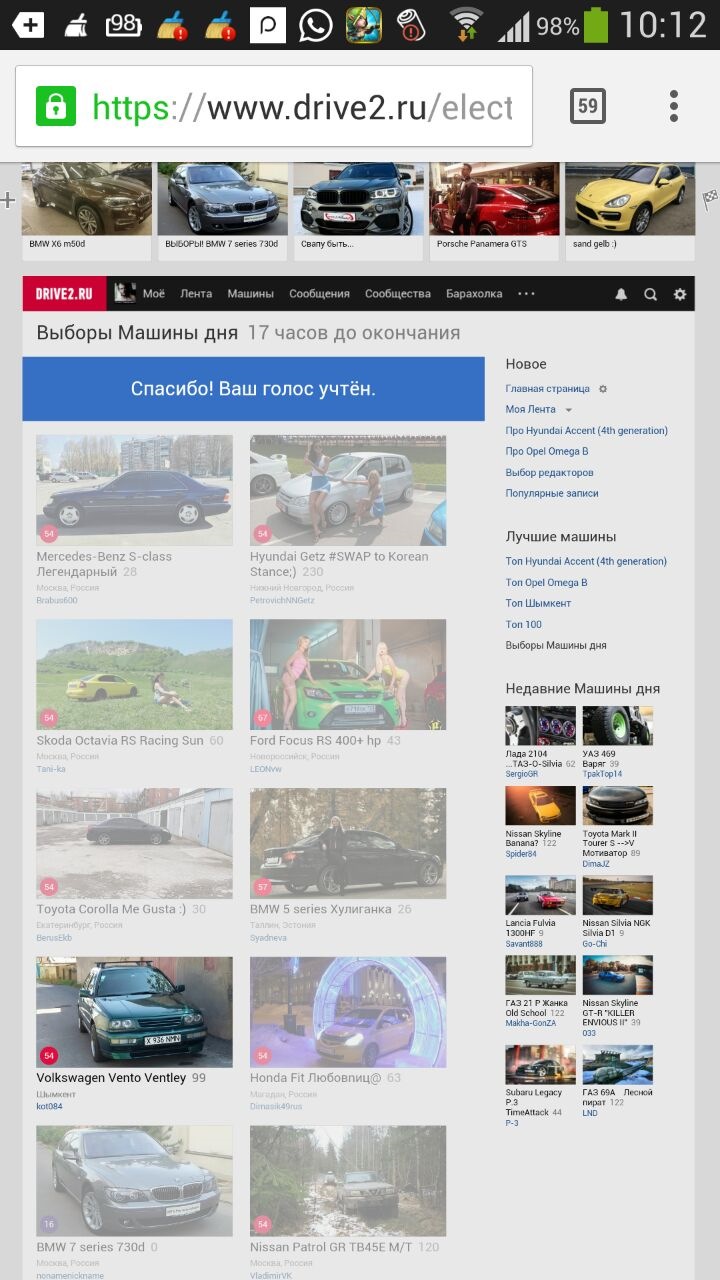
Task: Open the BMW X6 m50d top banner thumbnail
Action: coord(87,199)
